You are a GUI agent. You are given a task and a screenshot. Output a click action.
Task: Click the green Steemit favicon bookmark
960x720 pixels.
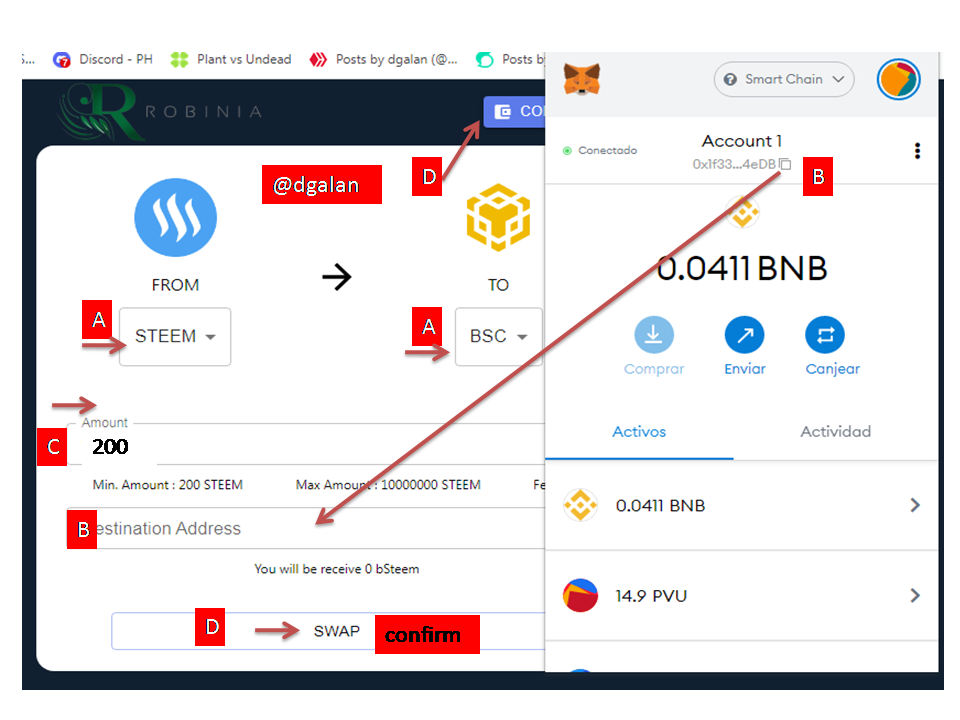click(x=484, y=59)
